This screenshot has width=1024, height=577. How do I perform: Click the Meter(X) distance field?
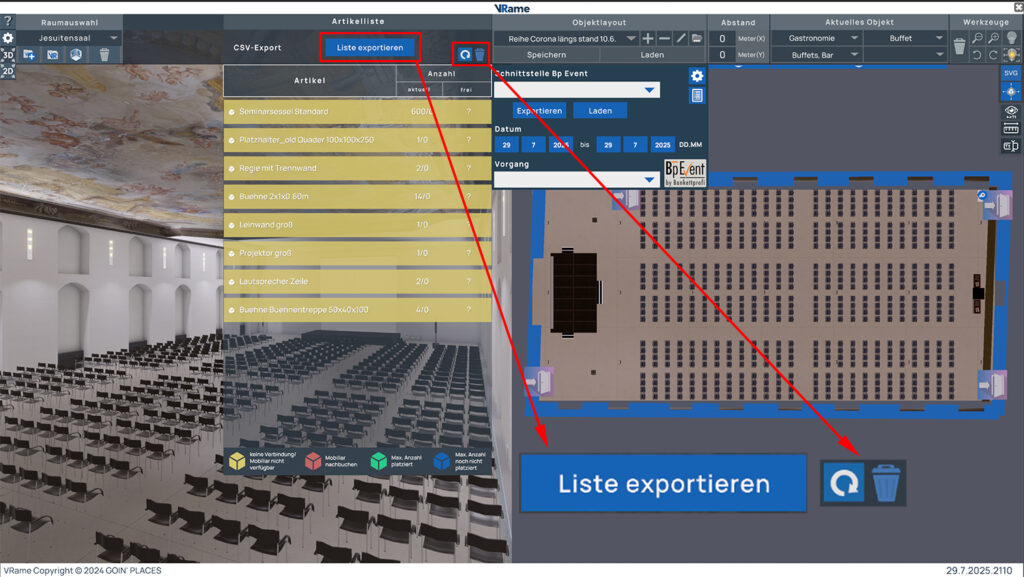click(x=722, y=39)
